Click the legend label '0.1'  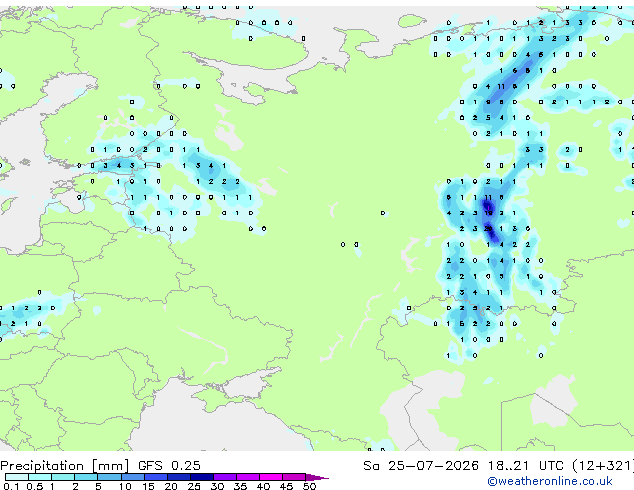click(11, 486)
